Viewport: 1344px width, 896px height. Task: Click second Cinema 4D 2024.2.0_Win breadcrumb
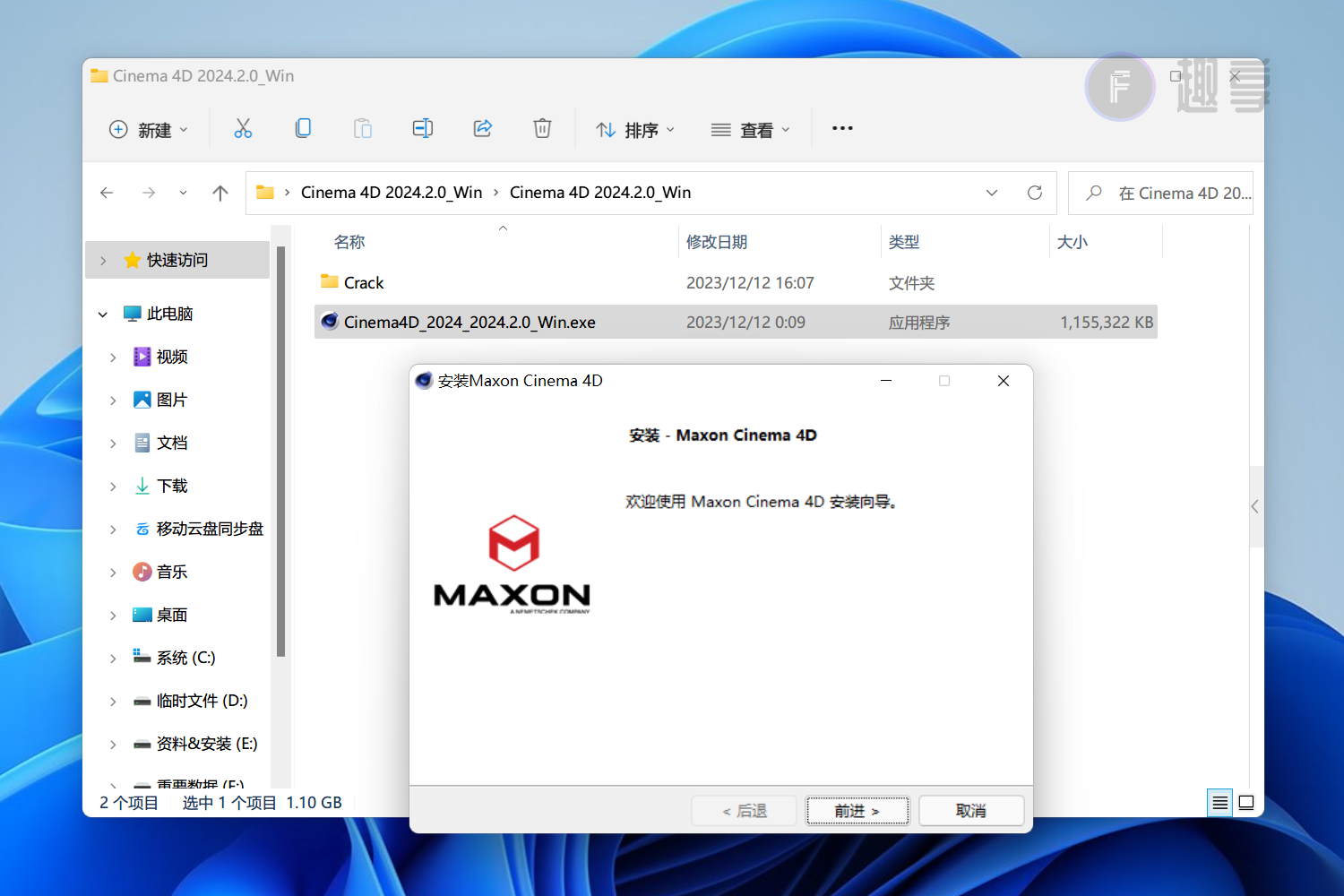pyautogui.click(x=600, y=193)
